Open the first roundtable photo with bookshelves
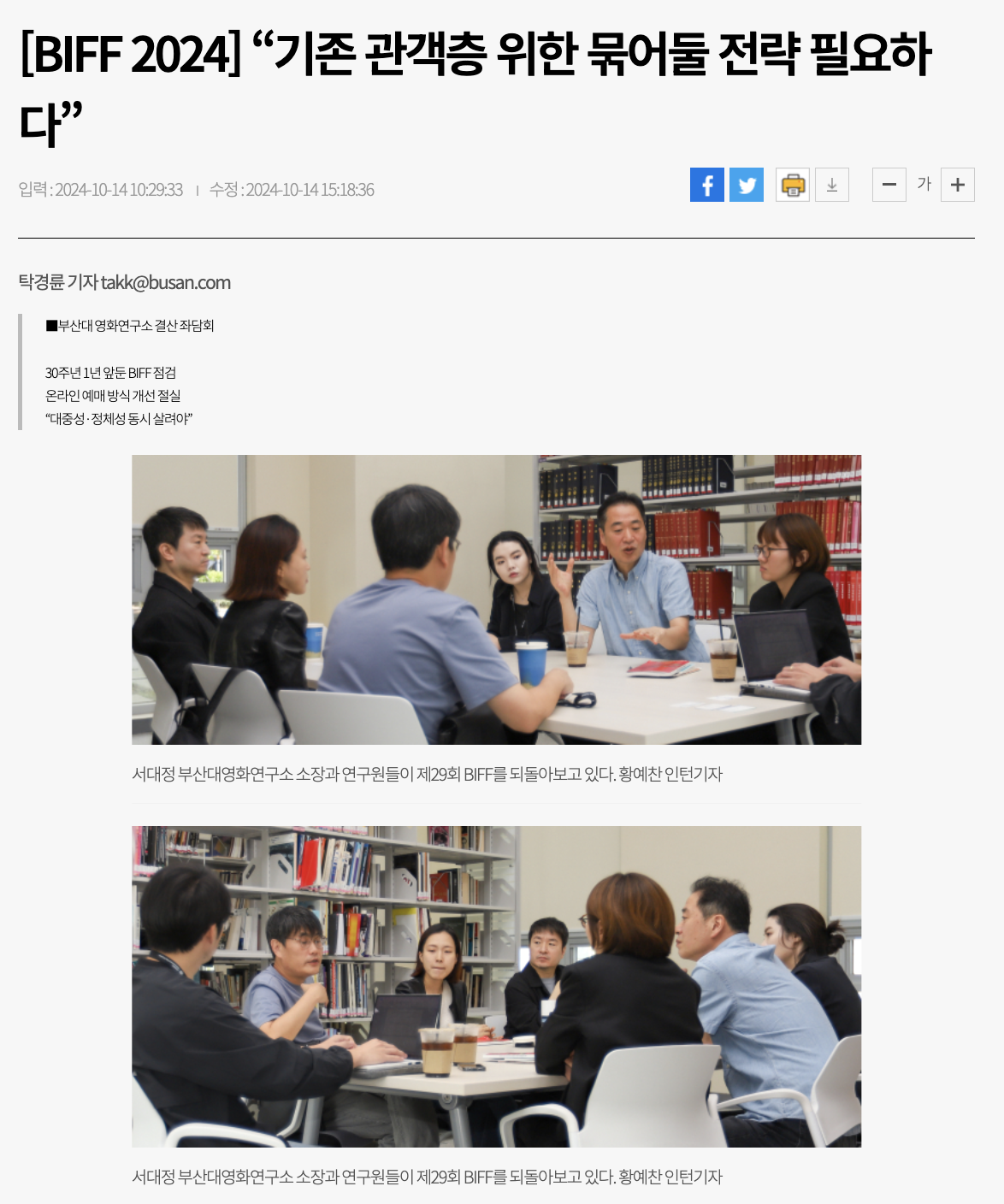Screen dimensions: 1004x1204 (x=496, y=599)
